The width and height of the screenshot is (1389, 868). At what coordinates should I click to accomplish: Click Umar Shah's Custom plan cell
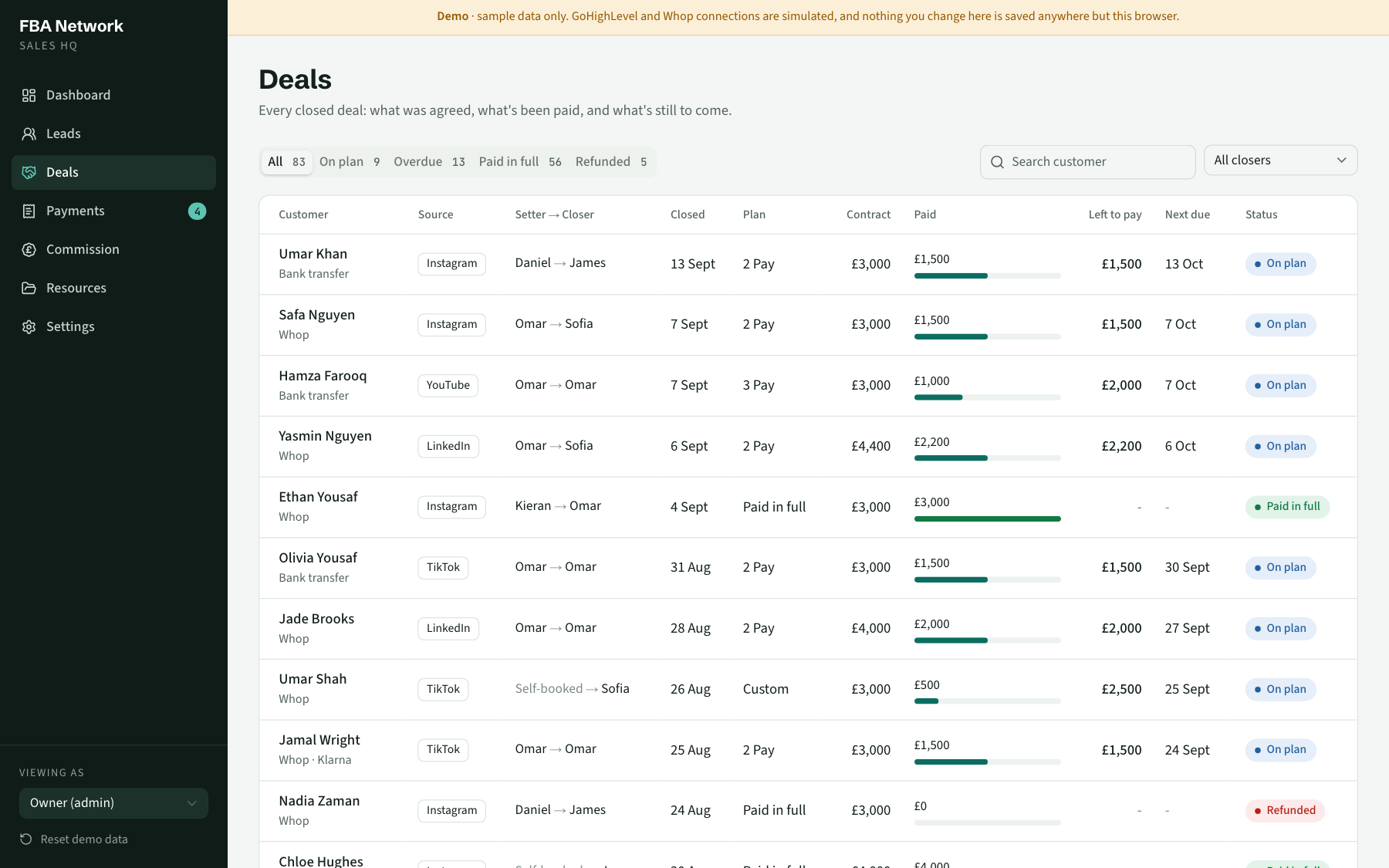[x=765, y=689]
